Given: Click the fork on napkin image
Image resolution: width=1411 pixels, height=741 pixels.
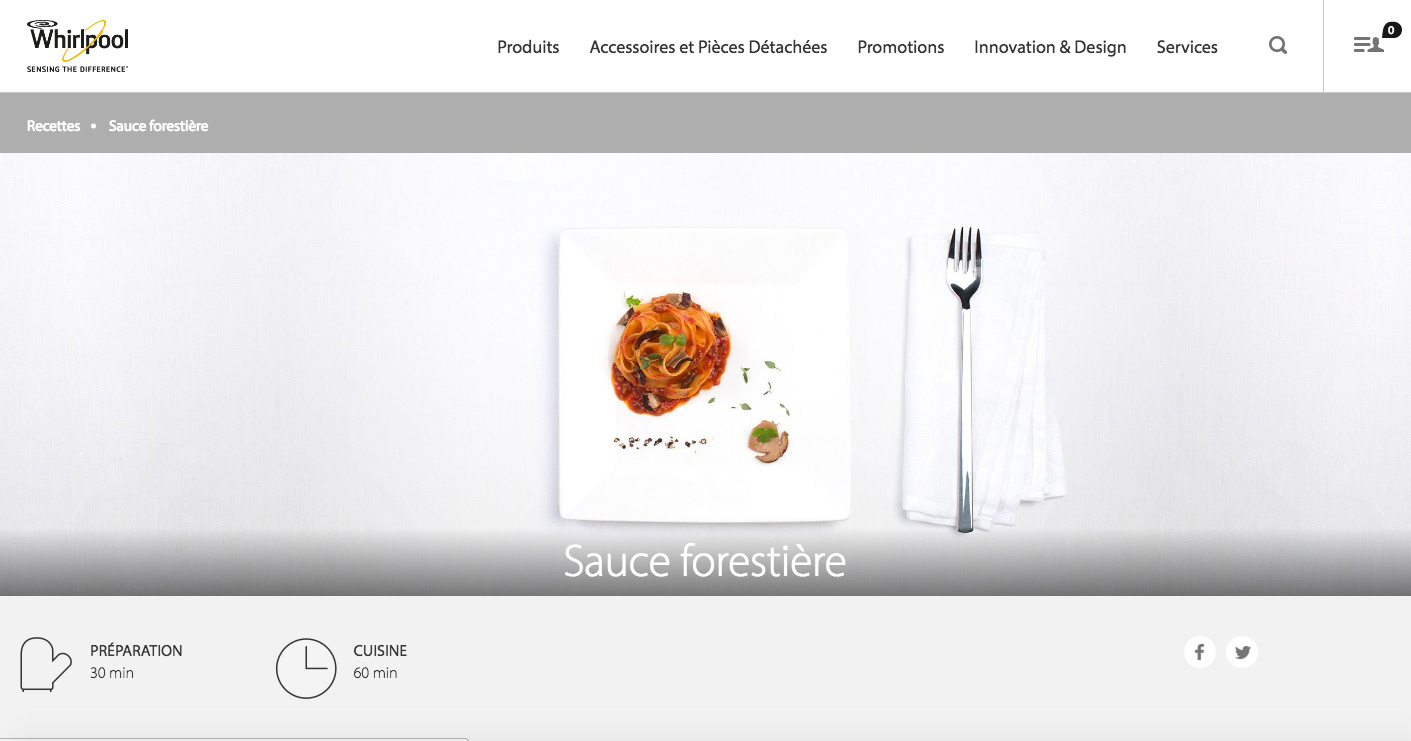Looking at the screenshot, I should tap(981, 380).
